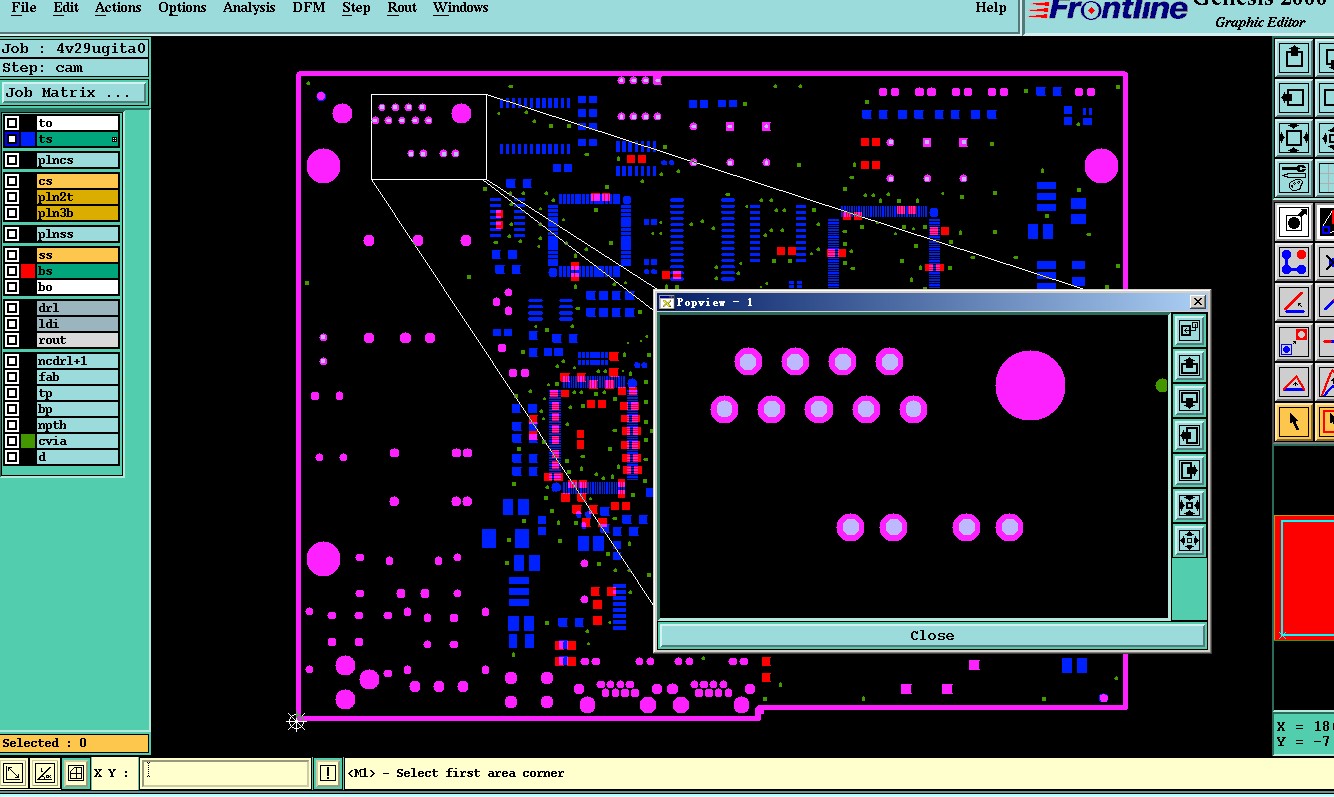Click the first coordinate-mode icon in the bottom bar

[x=13, y=773]
